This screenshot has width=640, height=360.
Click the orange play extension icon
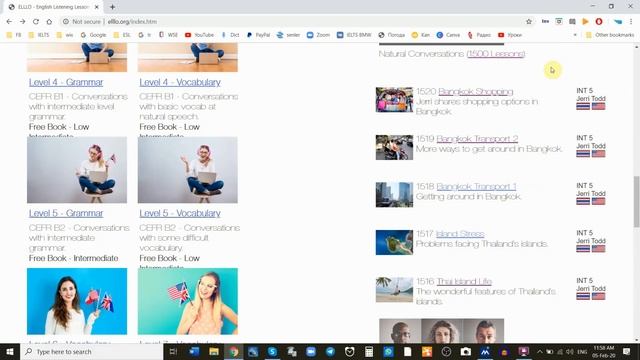[585, 22]
